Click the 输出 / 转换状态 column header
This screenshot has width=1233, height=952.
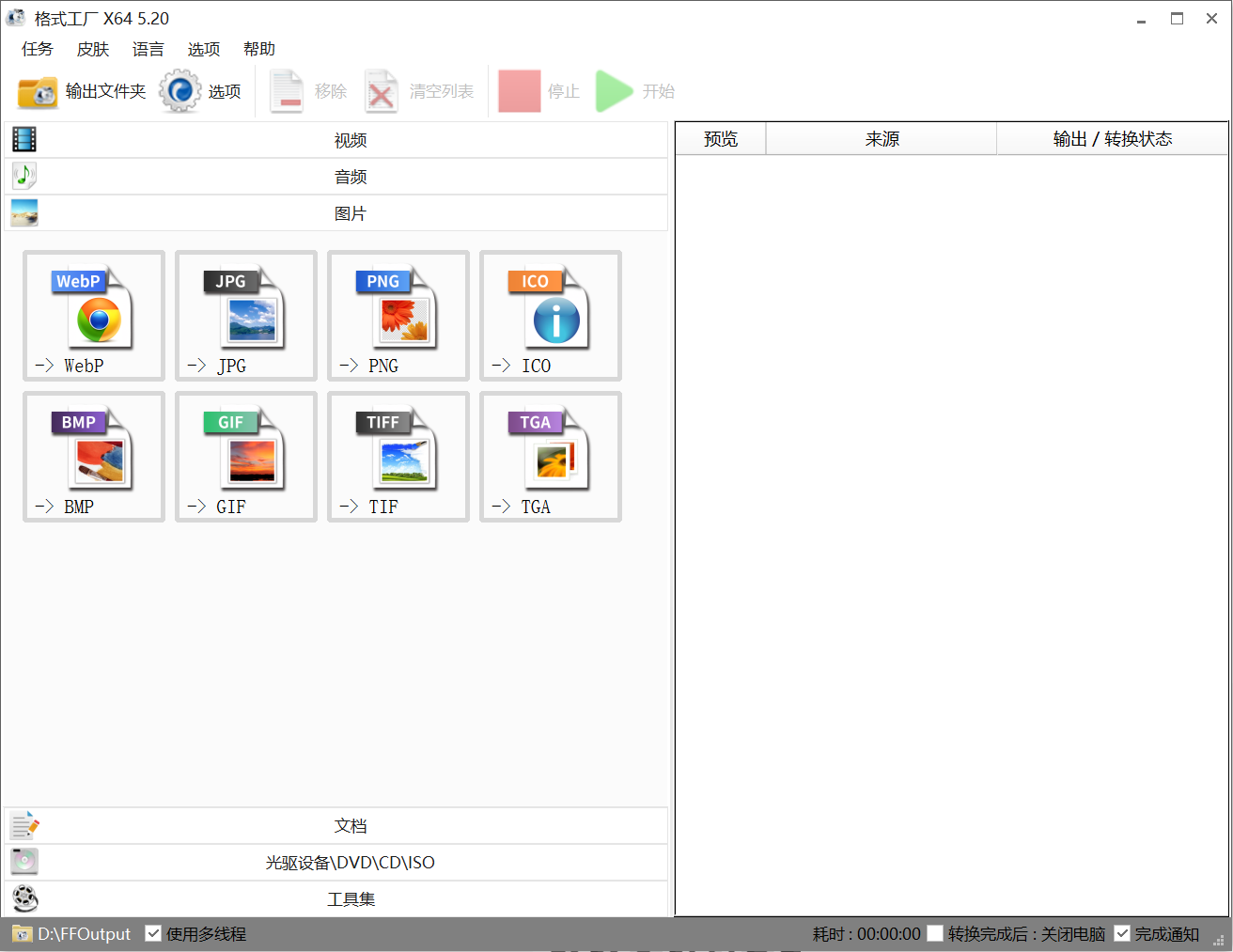(x=1113, y=139)
